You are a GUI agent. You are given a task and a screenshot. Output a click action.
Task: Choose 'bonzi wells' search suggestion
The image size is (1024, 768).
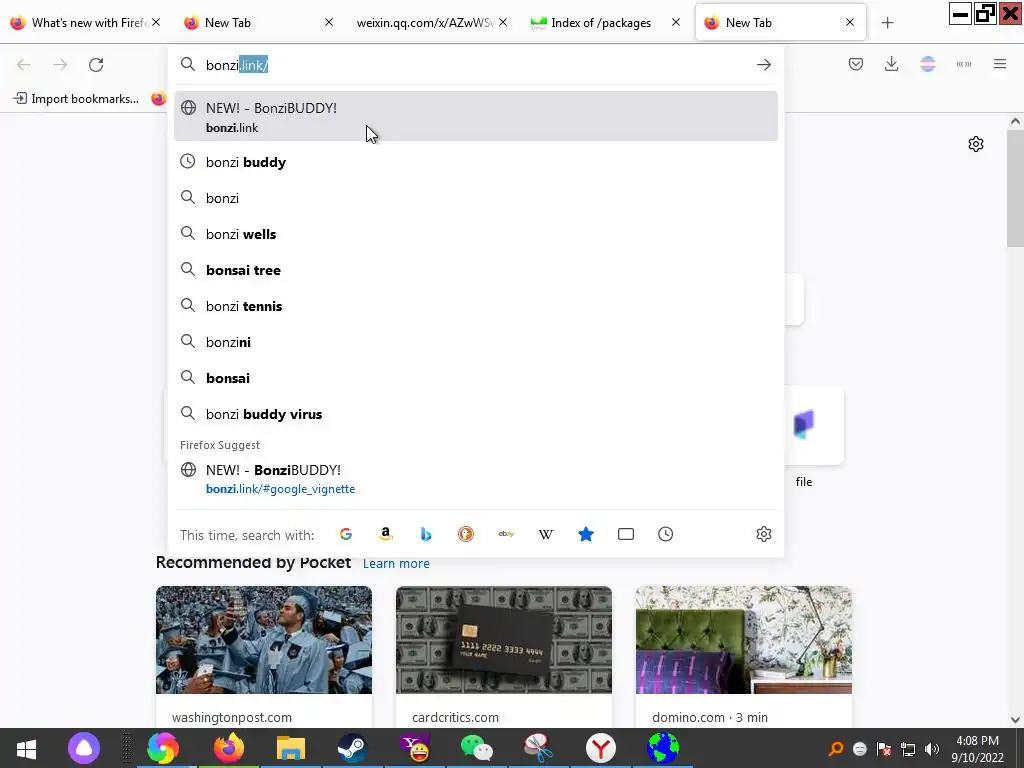(x=475, y=234)
